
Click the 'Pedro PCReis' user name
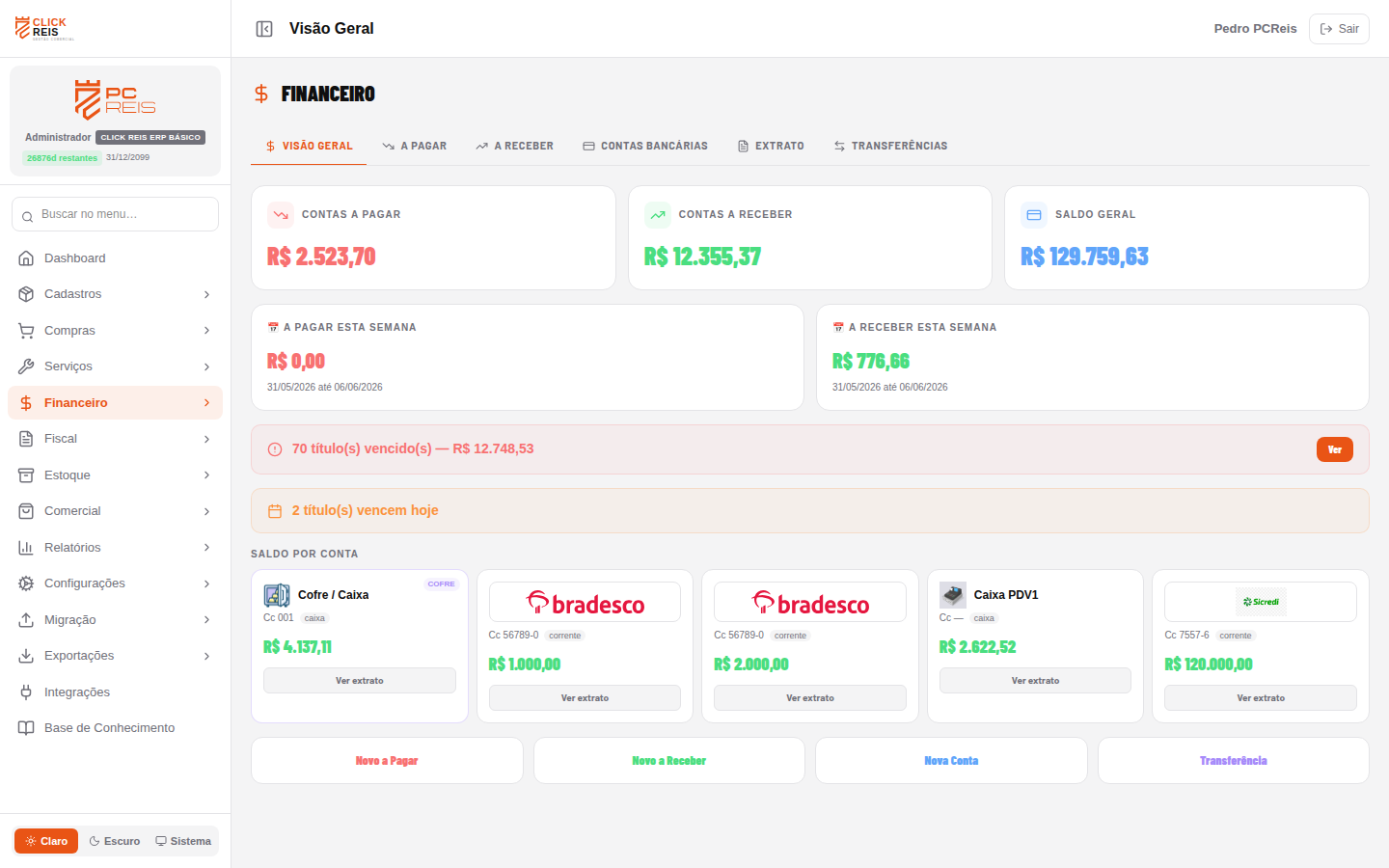(x=1255, y=29)
